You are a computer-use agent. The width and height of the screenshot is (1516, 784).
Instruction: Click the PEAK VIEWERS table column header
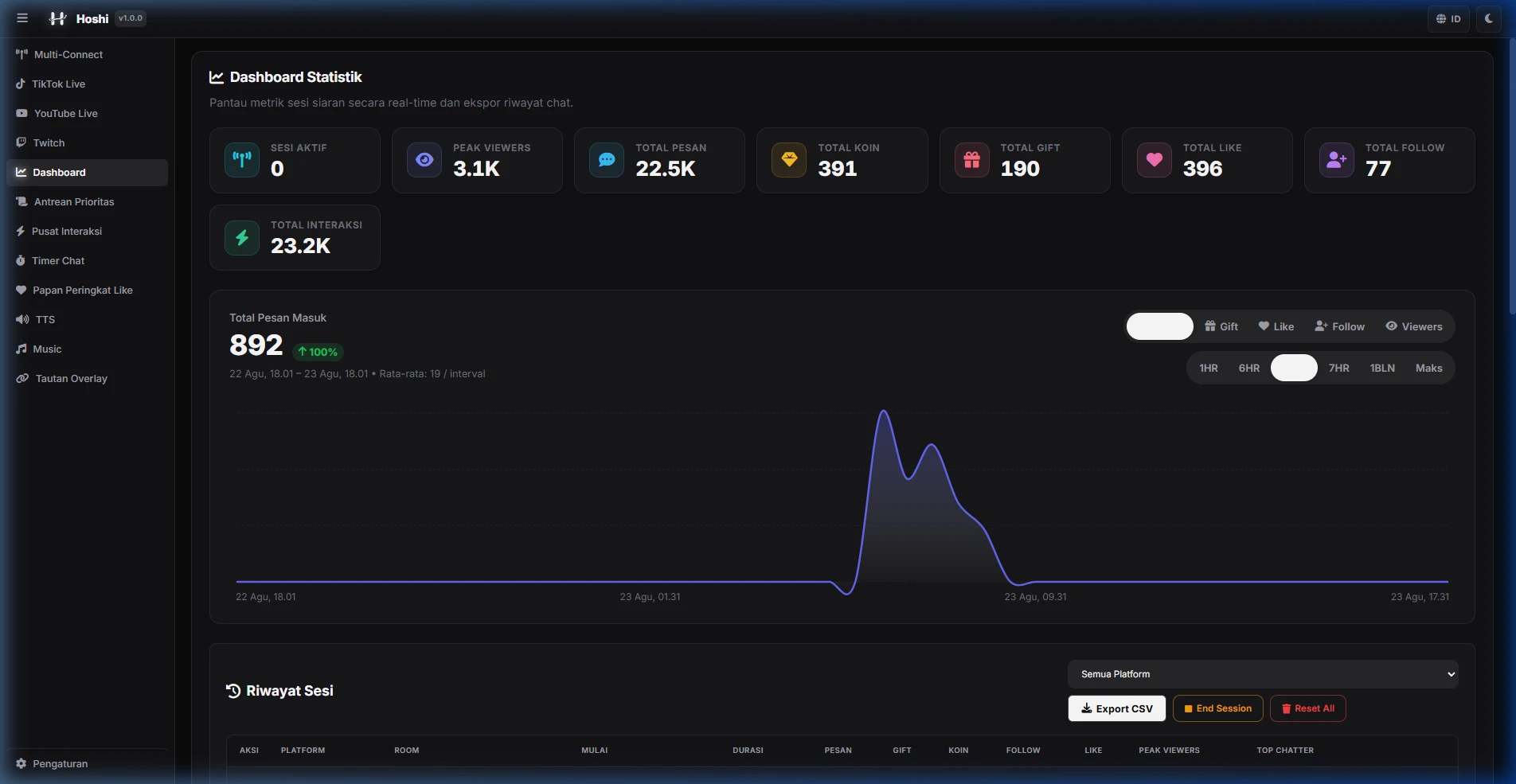1169,751
